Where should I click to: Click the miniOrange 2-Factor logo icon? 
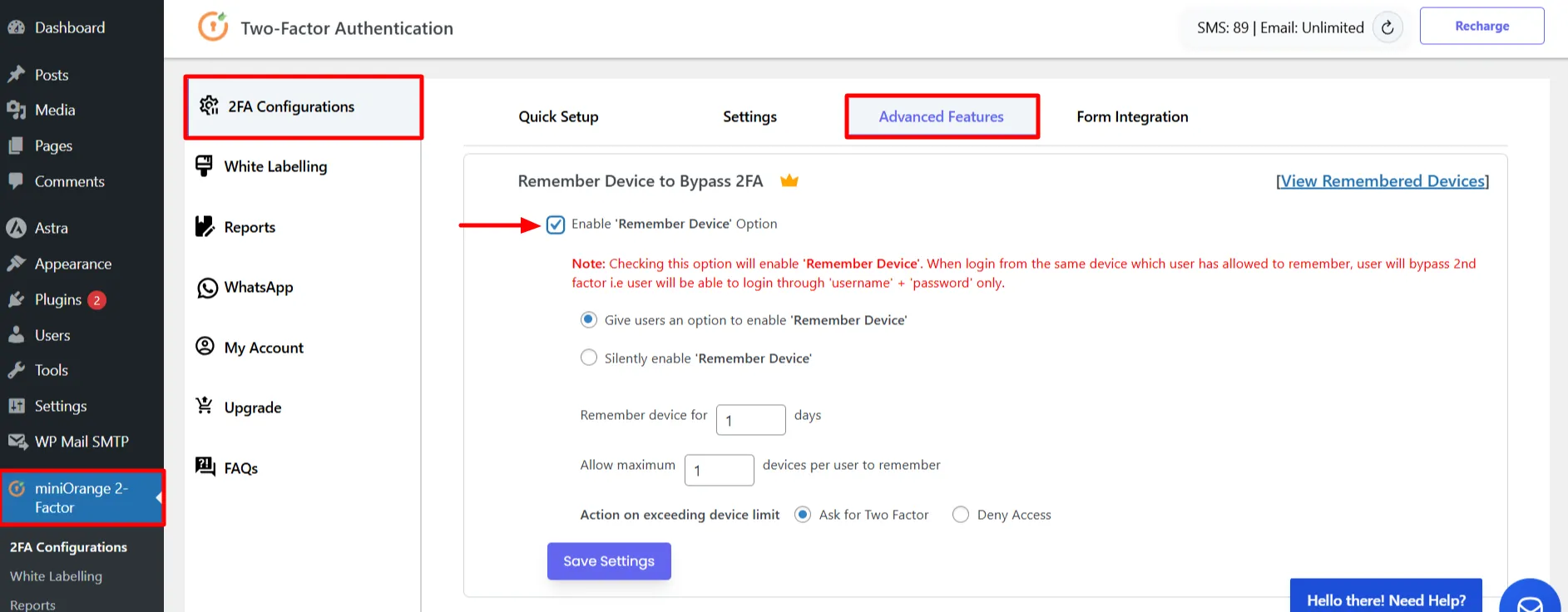17,489
